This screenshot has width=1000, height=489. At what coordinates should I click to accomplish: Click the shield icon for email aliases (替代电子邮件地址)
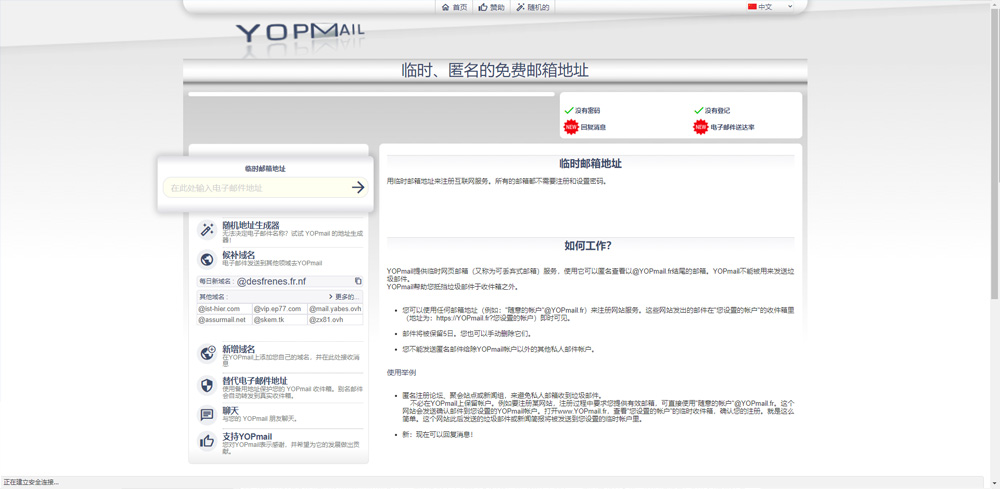pyautogui.click(x=207, y=385)
